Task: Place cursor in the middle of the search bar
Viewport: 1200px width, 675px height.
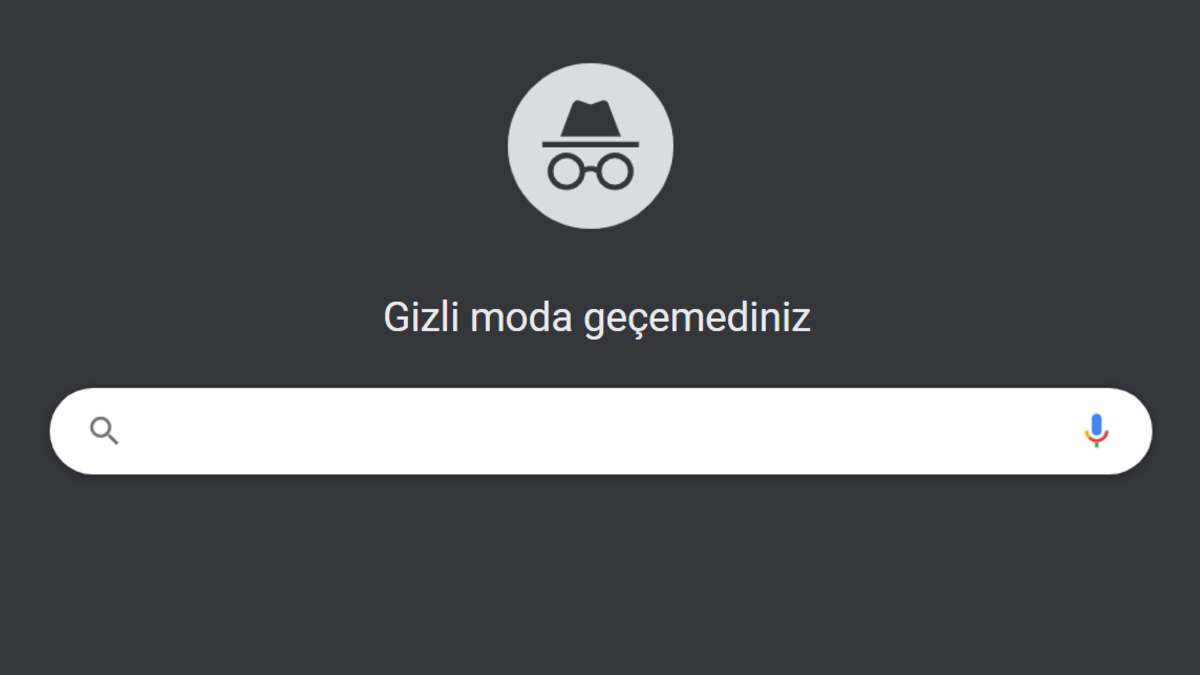Action: [x=600, y=431]
